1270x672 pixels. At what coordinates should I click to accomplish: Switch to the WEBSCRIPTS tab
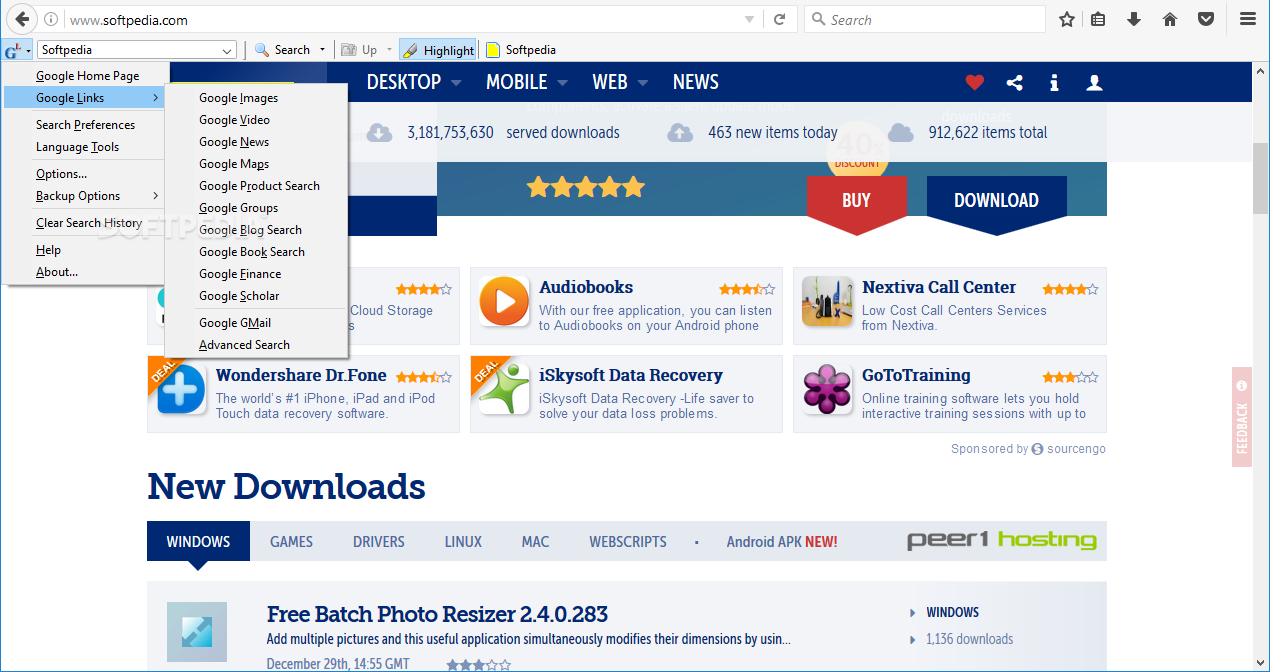pos(628,541)
